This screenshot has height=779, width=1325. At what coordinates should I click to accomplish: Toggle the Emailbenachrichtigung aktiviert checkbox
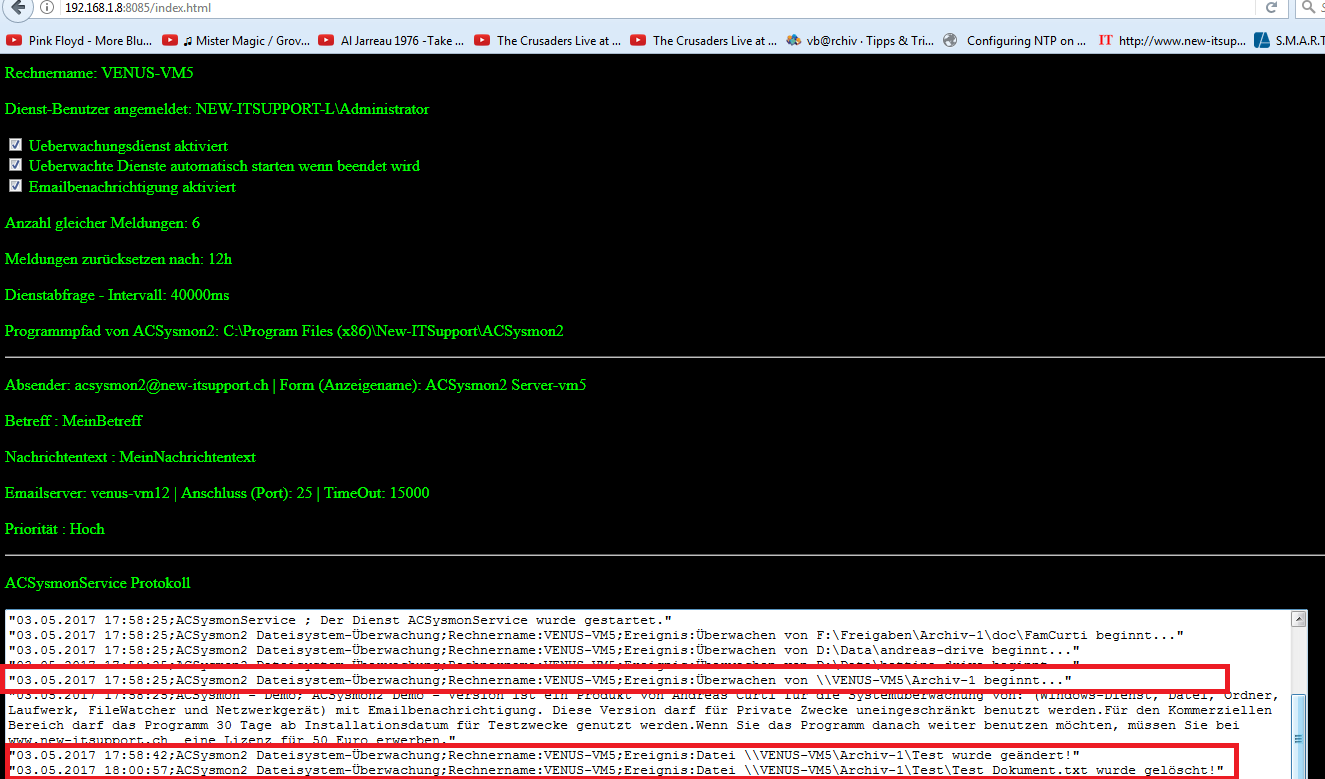tap(15, 186)
